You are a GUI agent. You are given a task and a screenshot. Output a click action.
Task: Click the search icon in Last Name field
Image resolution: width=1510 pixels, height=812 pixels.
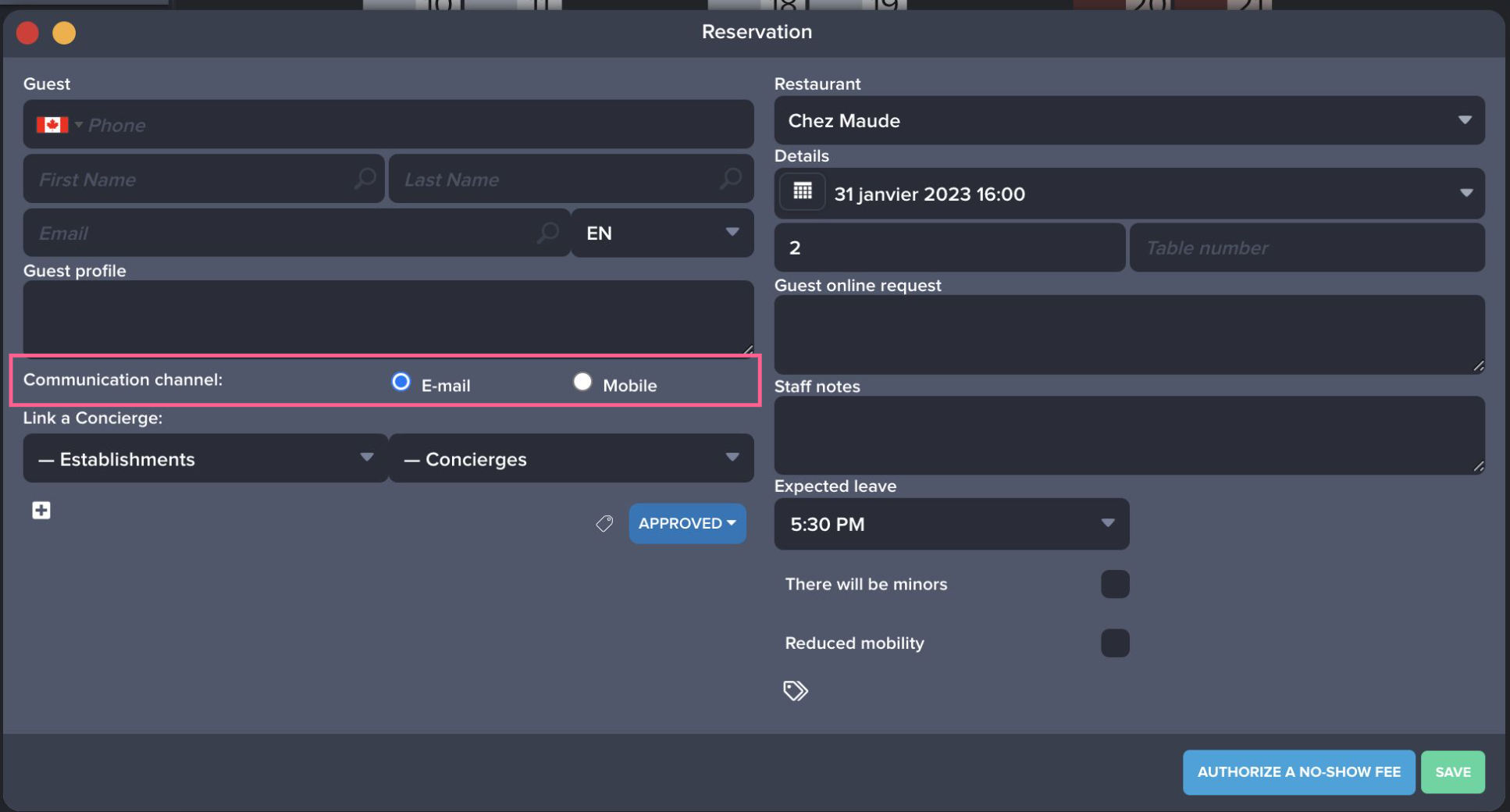[730, 179]
